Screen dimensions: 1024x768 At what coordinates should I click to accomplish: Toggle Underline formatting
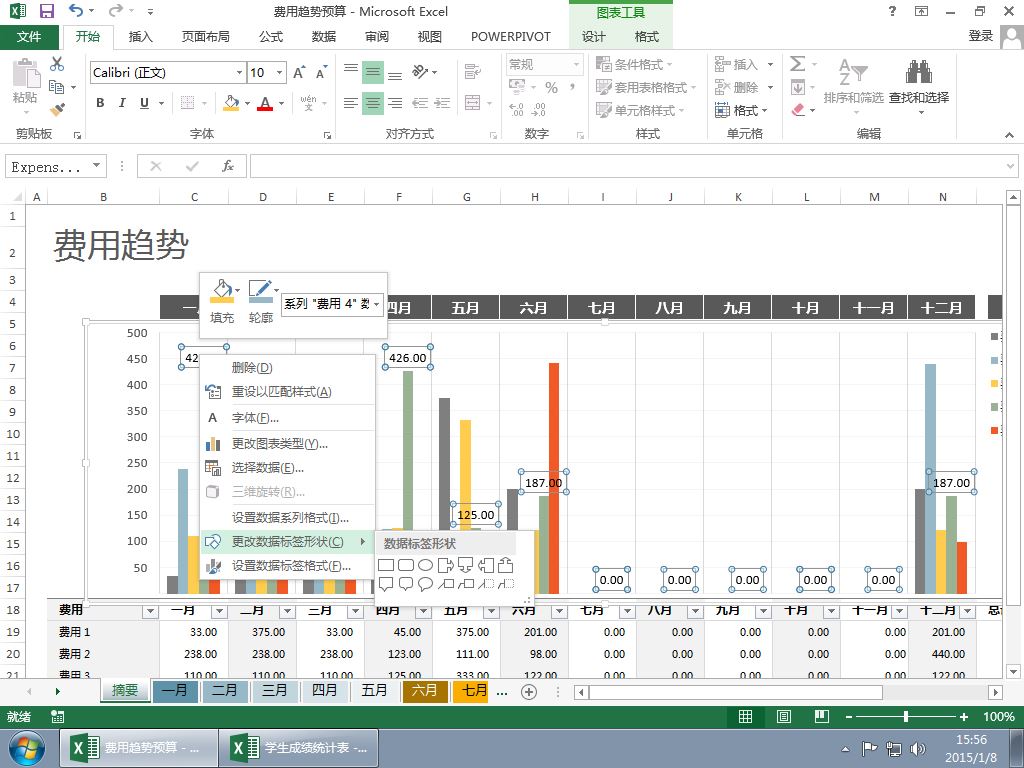(144, 103)
